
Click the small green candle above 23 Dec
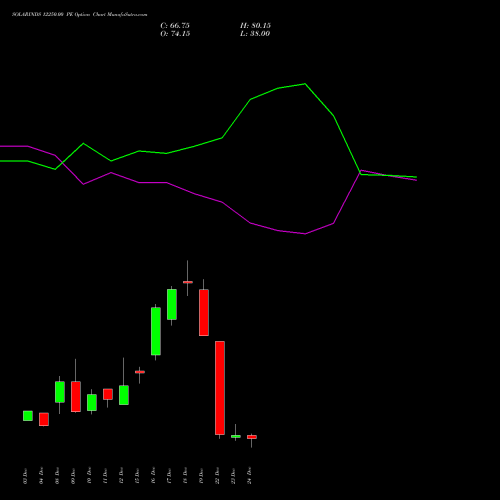(236, 436)
